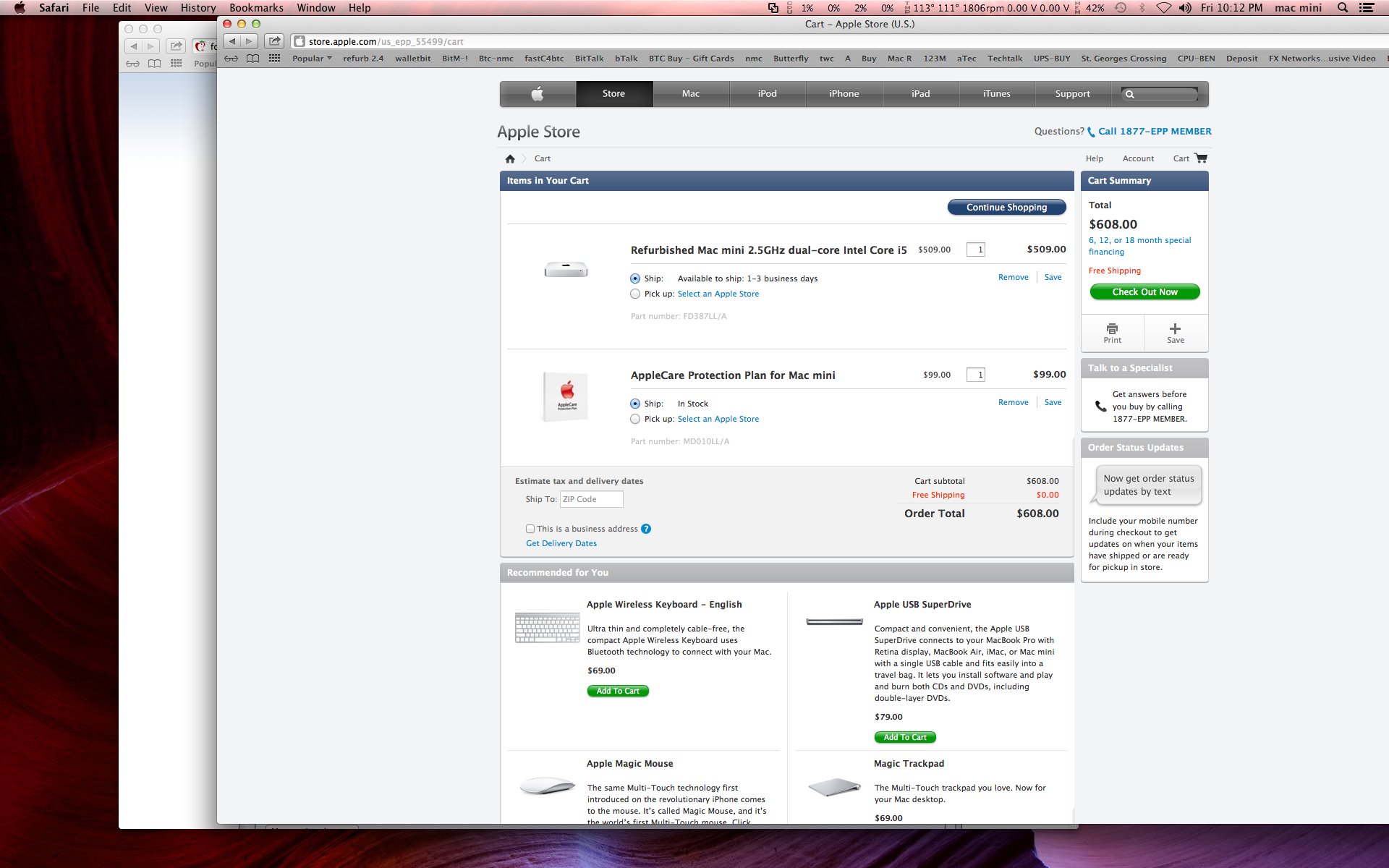Remove the Refurbished Mac mini
Image resolution: width=1389 pixels, height=868 pixels.
pyautogui.click(x=1014, y=277)
